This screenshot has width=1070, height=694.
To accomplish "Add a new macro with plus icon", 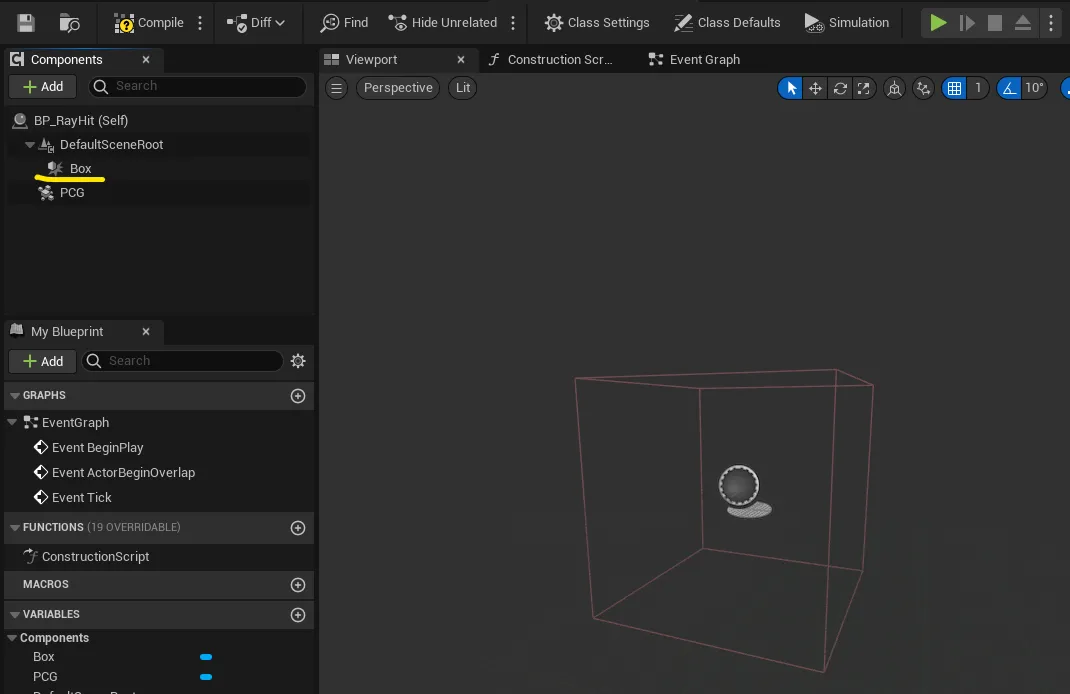I will pos(298,585).
